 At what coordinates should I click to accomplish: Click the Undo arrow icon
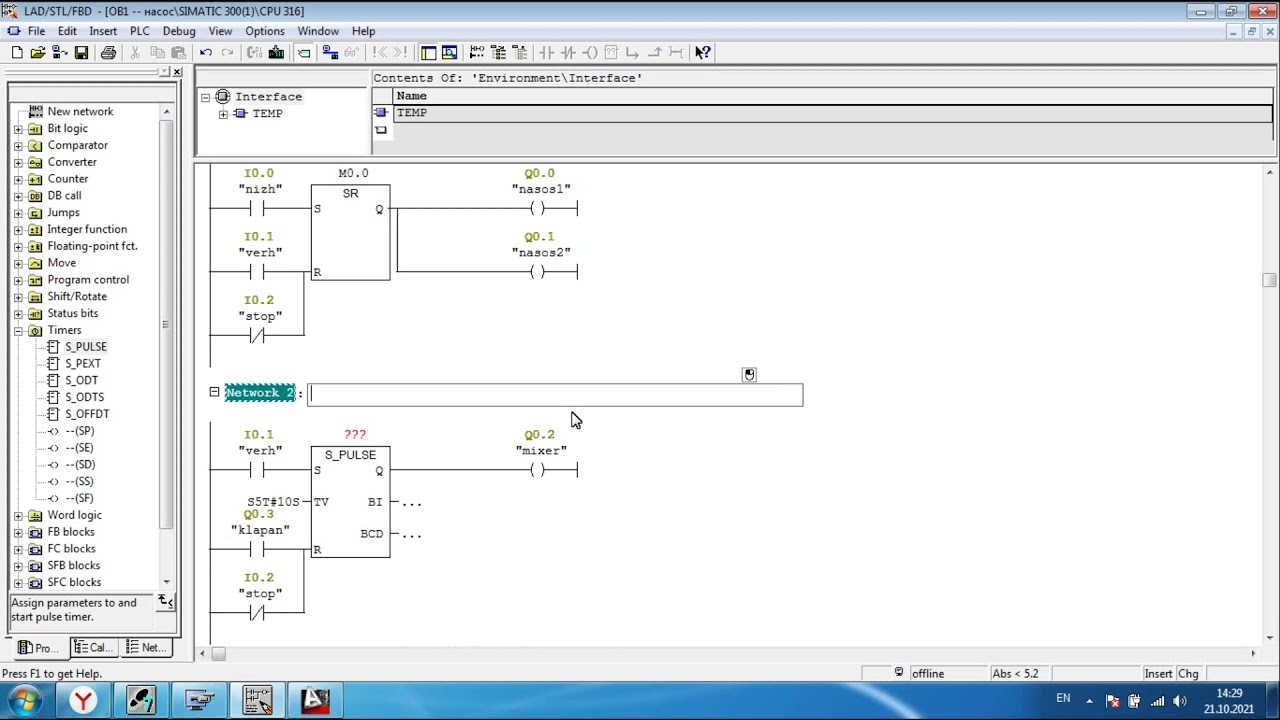(x=205, y=53)
